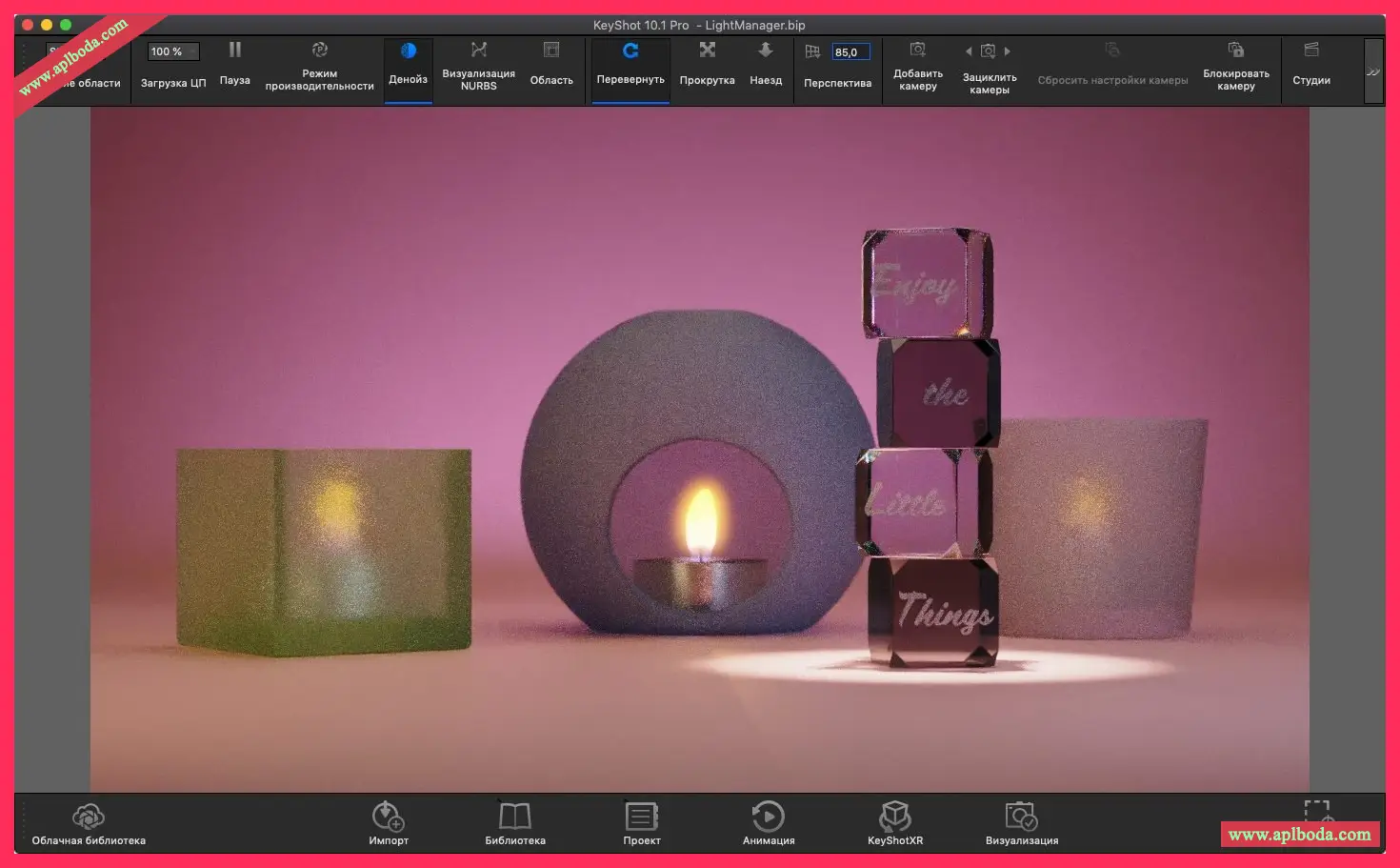Screen dimensions: 1400x868
Task: Select the Pan (Прокрутка) camera tool
Action: (x=707, y=51)
